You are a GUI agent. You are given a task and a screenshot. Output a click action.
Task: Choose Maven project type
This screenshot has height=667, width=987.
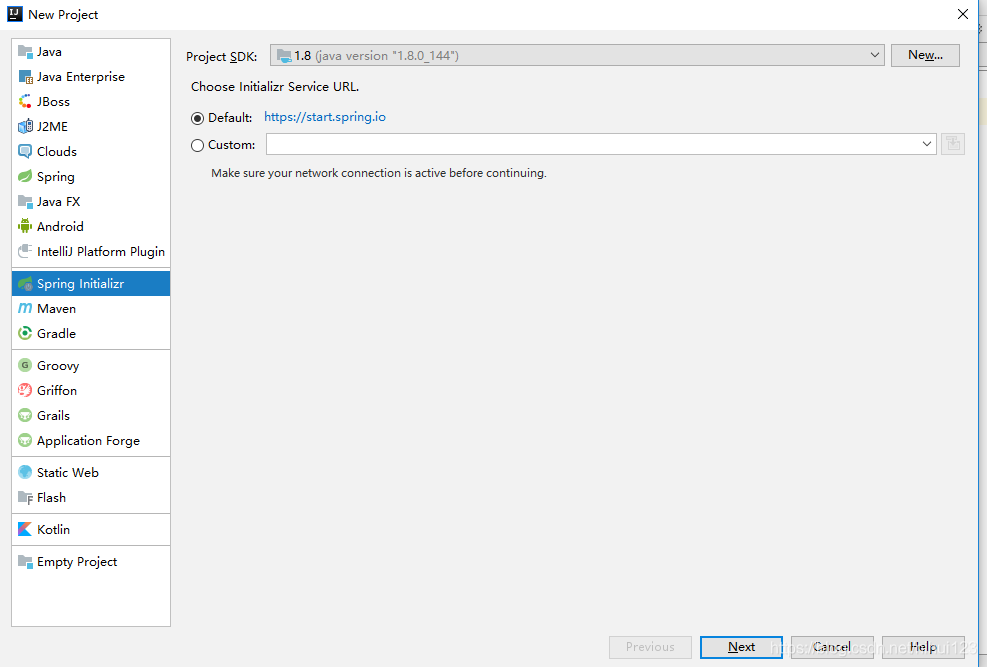click(x=56, y=308)
